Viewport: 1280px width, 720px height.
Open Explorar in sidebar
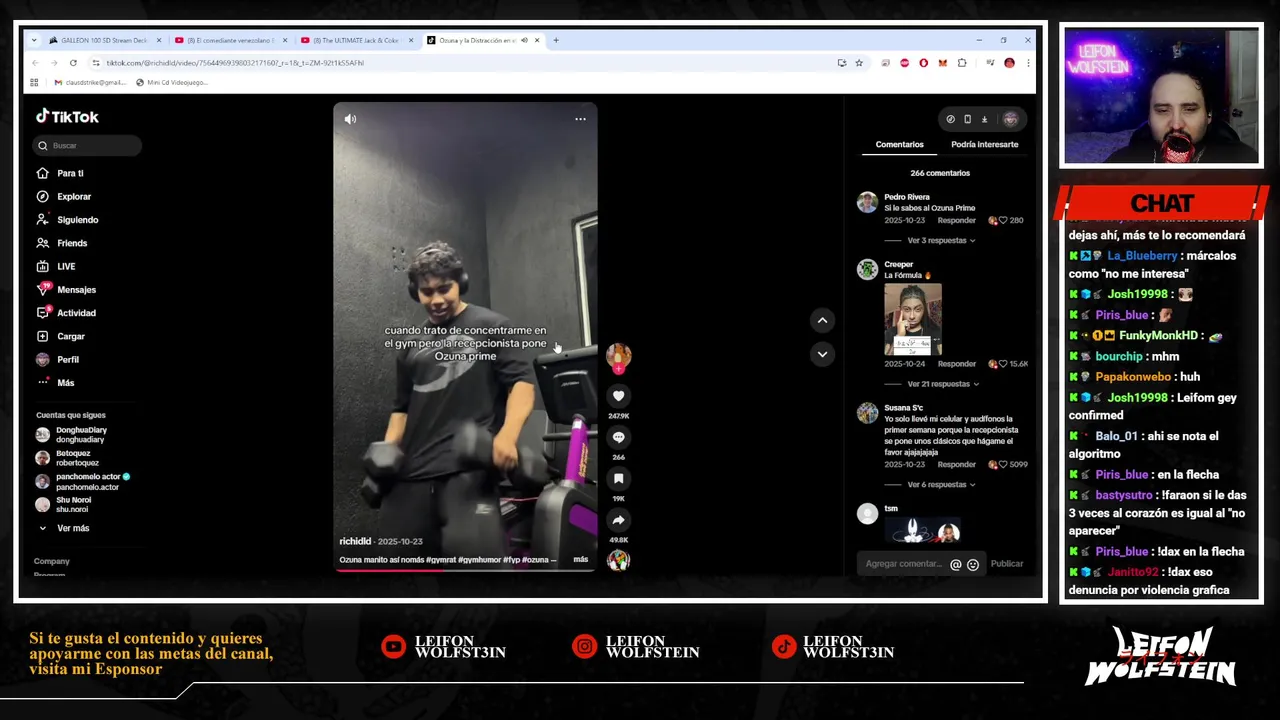coord(74,196)
